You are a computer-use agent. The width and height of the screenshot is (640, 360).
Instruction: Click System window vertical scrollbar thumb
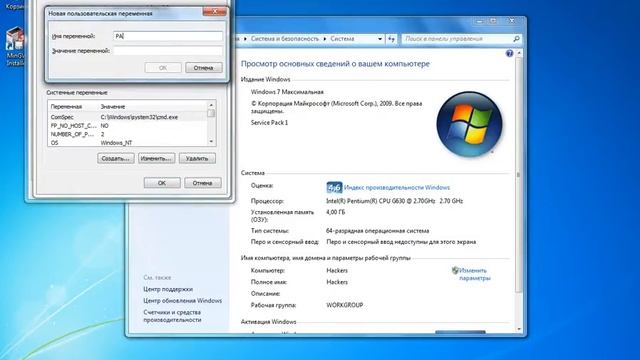[518, 174]
